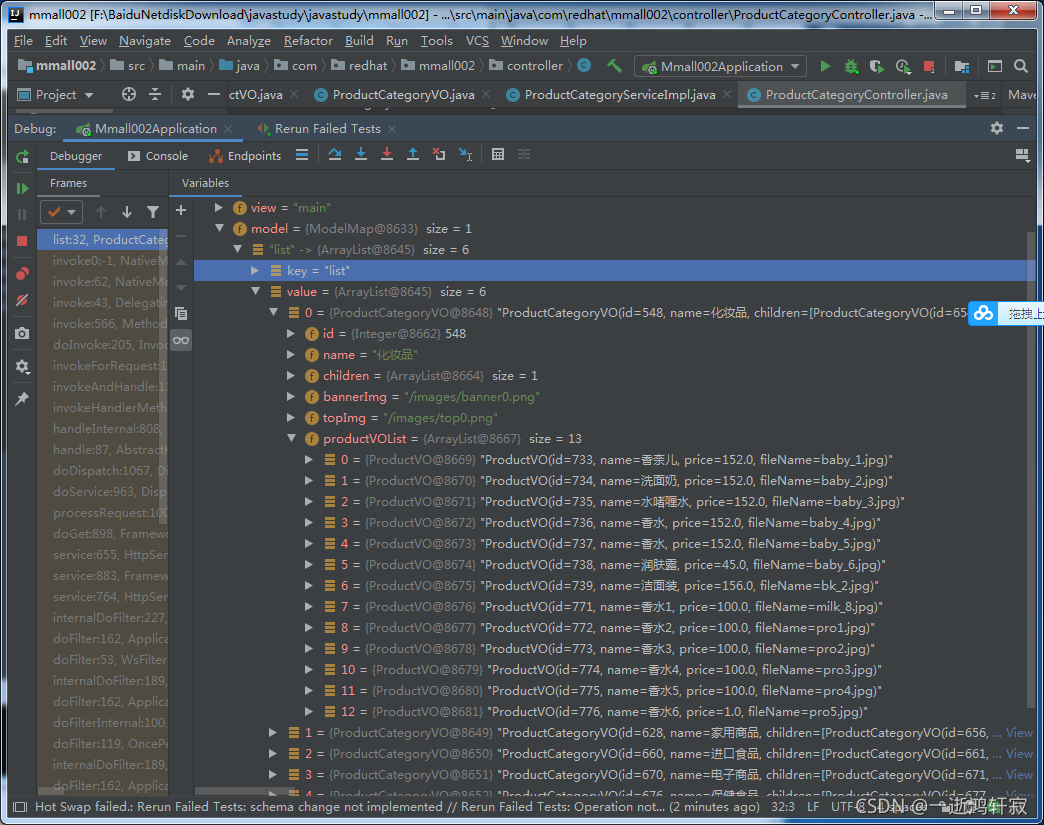Collapse value ArrayList@8645 node

tap(255, 291)
